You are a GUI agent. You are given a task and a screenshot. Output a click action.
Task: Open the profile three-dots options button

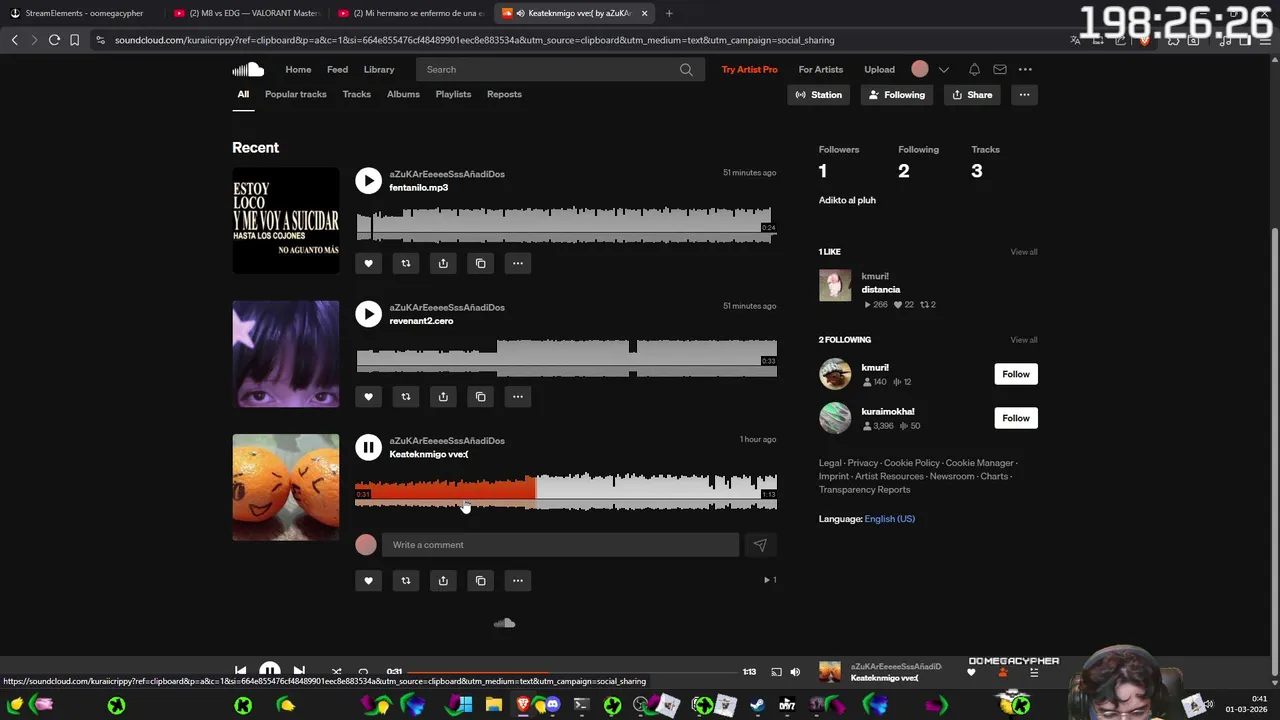click(1024, 95)
